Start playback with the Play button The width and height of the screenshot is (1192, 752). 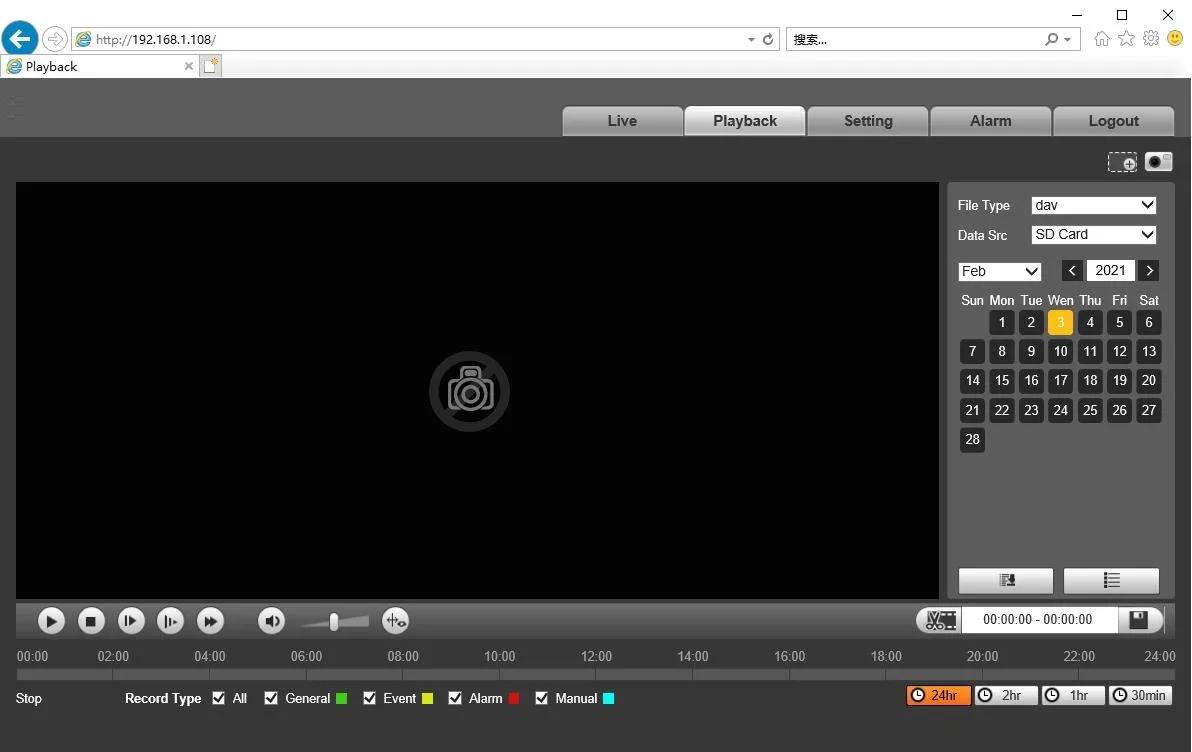(51, 621)
